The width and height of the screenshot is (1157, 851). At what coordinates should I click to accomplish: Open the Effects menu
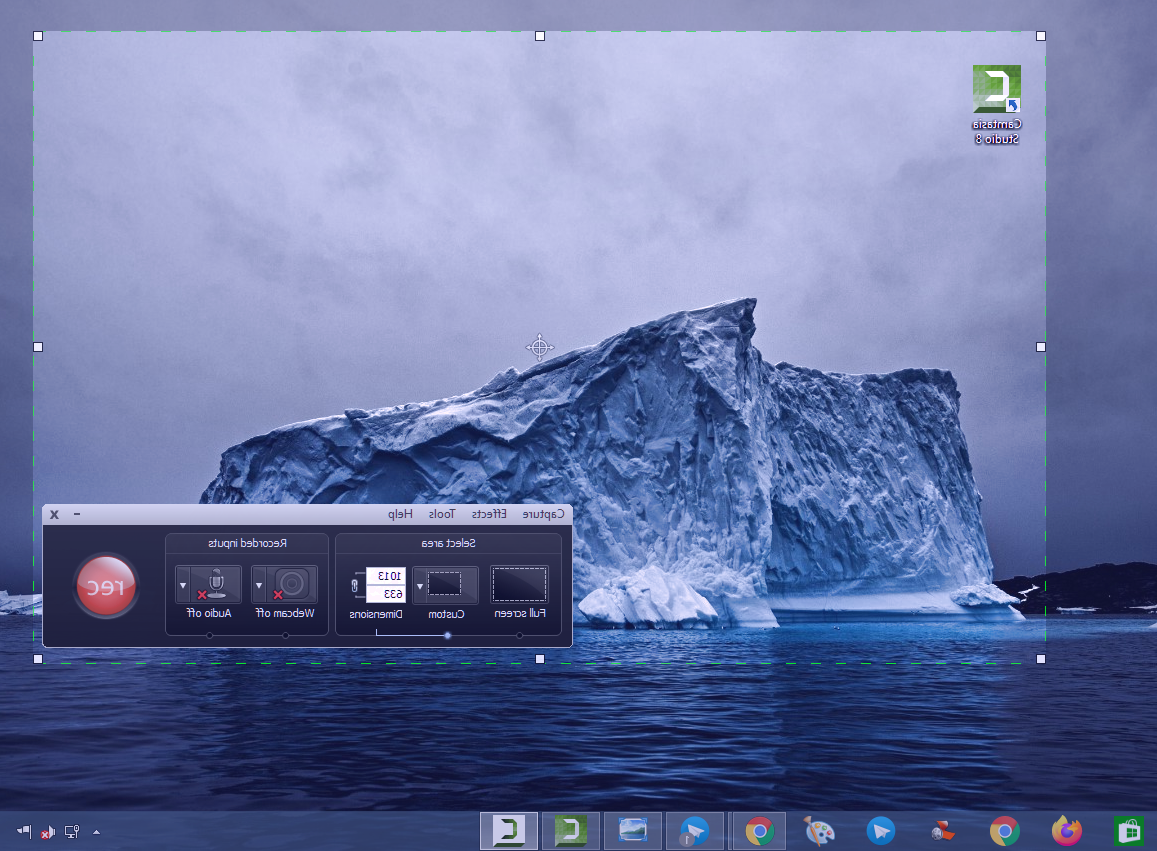(489, 514)
